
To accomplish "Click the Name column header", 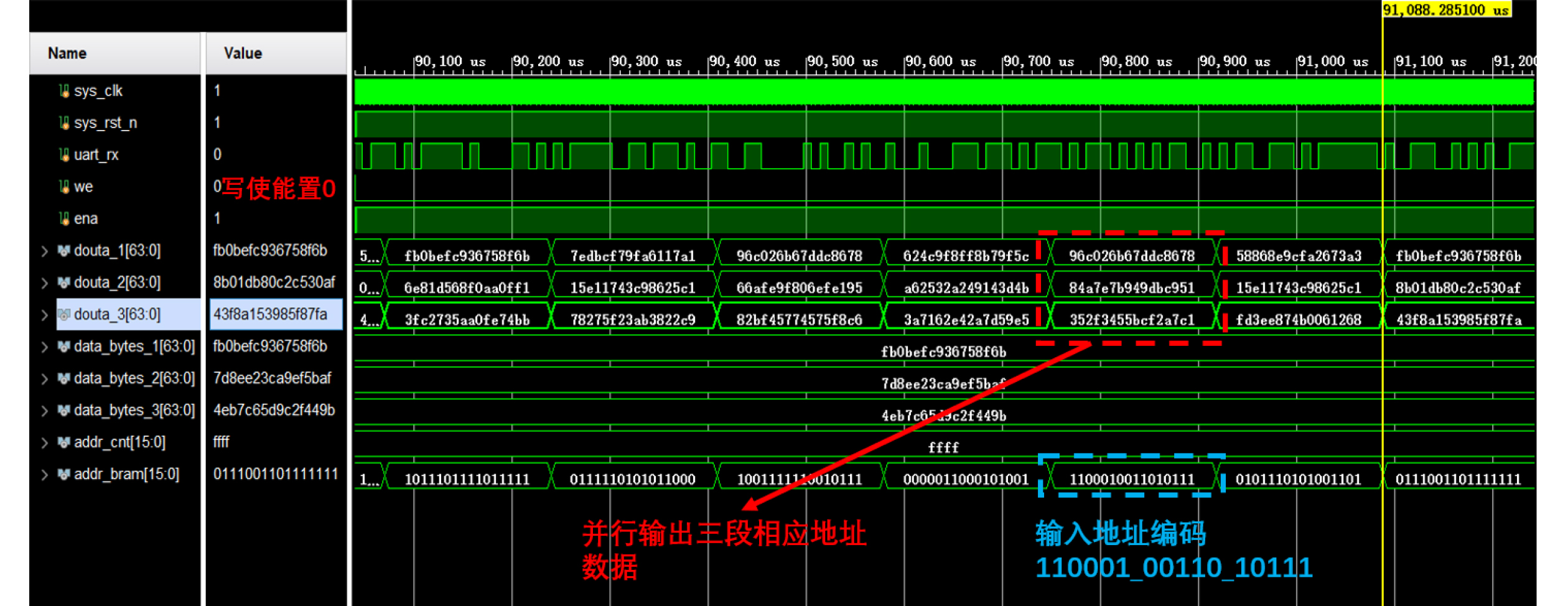I will pyautogui.click(x=67, y=54).
